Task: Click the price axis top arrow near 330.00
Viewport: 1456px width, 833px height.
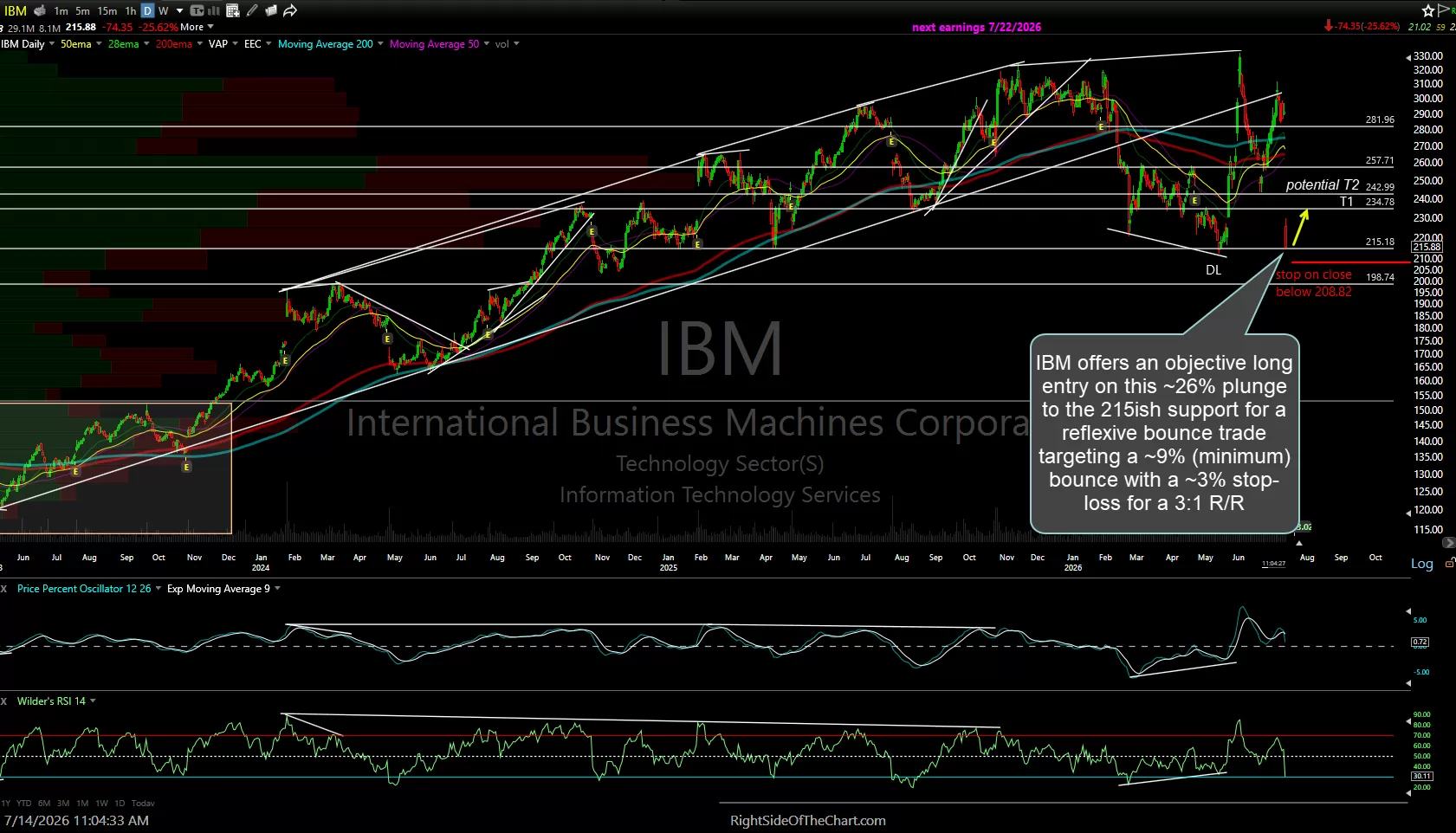Action: (x=1407, y=57)
